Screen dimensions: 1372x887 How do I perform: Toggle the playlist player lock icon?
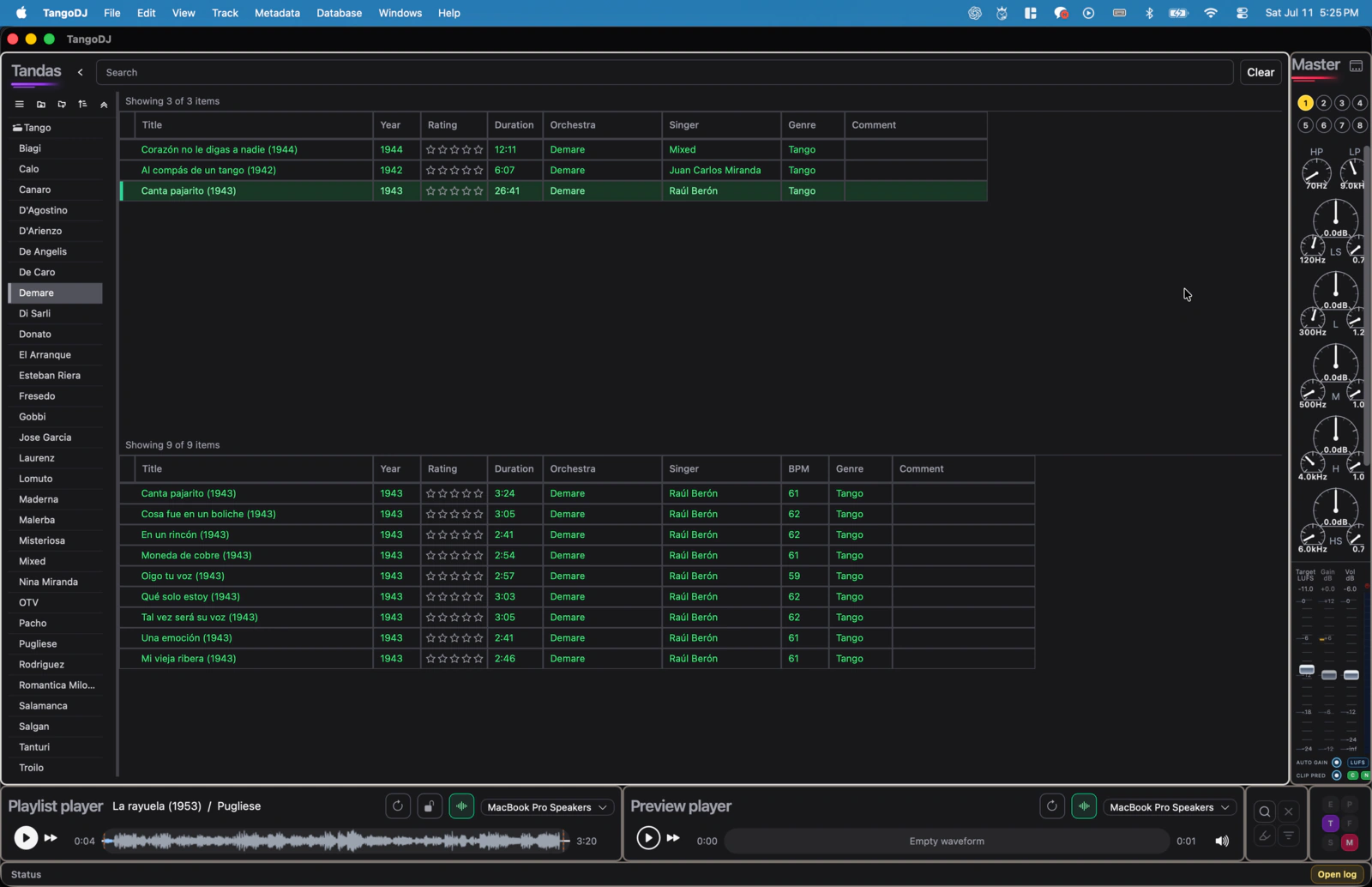430,806
